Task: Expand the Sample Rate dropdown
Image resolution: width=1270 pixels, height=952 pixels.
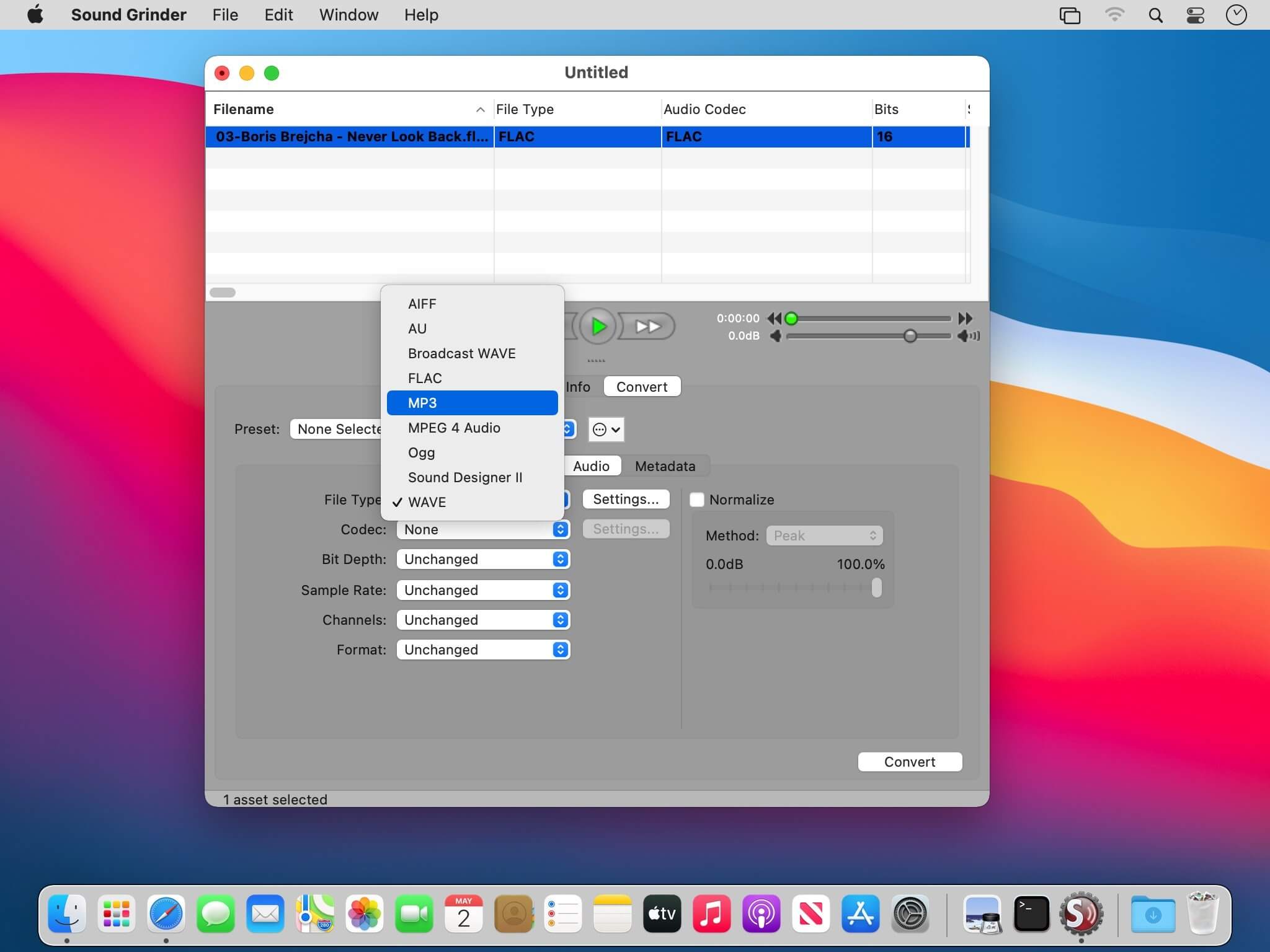Action: click(x=483, y=590)
